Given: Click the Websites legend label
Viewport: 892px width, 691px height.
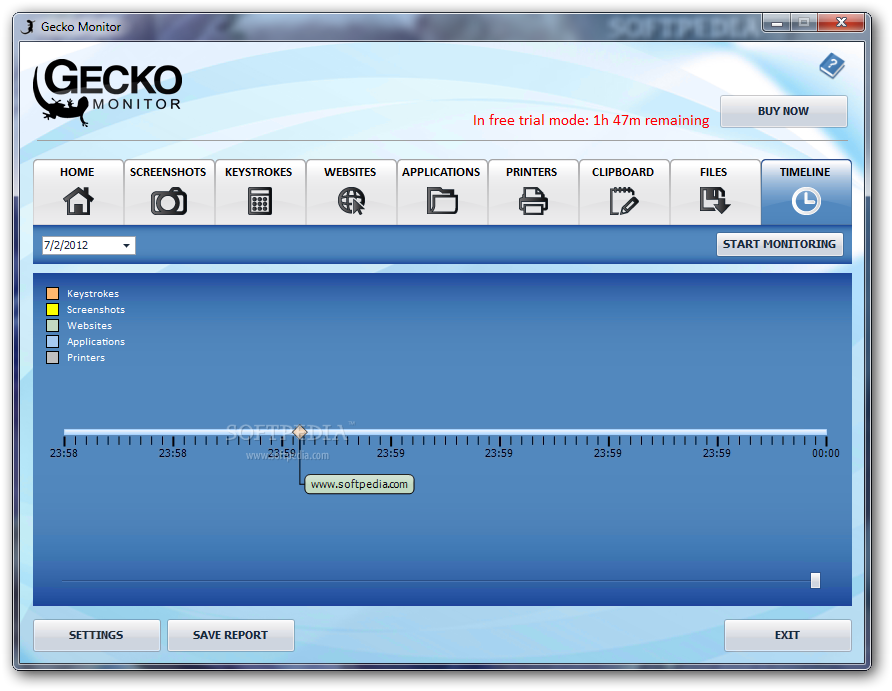Looking at the screenshot, I should (89, 325).
